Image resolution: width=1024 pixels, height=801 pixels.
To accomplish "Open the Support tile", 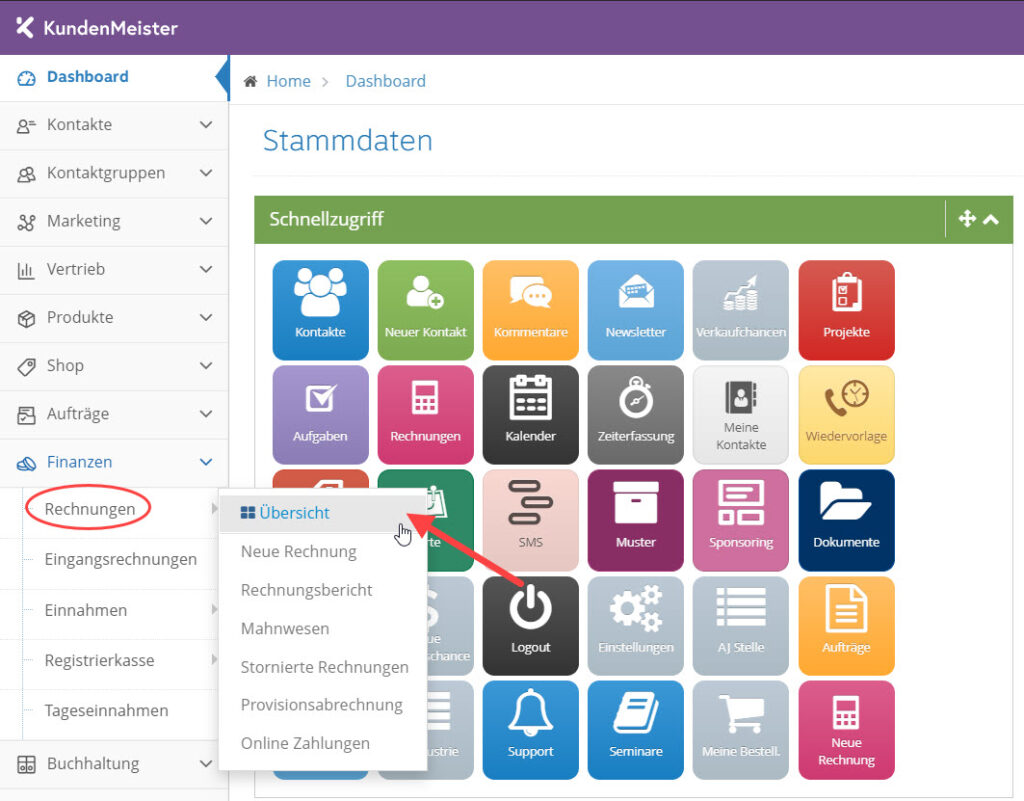I will click(x=530, y=730).
